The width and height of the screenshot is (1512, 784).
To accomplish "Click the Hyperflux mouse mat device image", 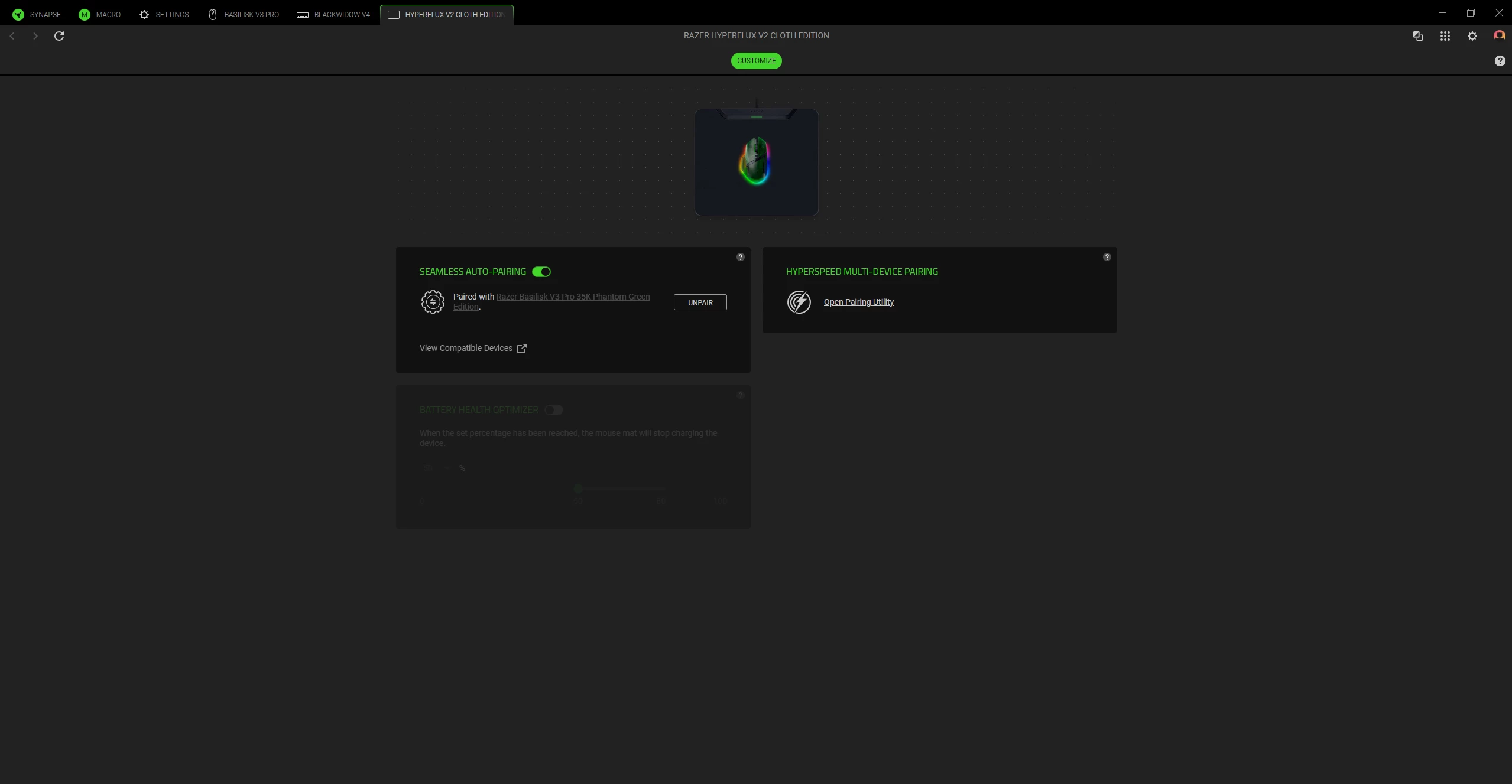I will pyautogui.click(x=756, y=161).
